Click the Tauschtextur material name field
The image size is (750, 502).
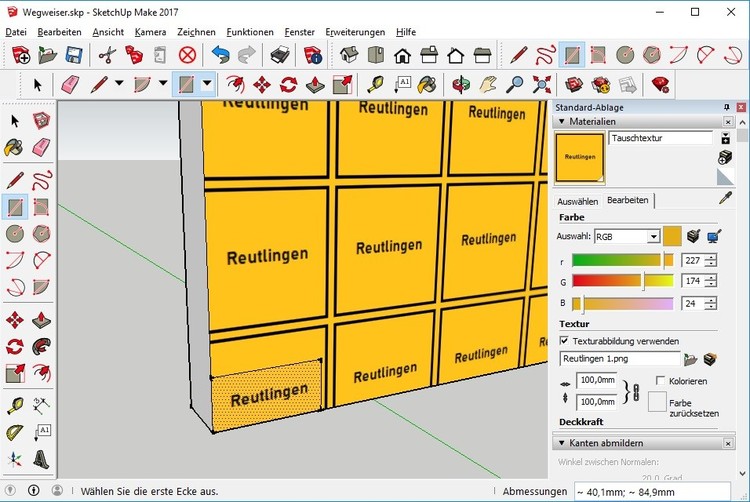click(x=661, y=138)
